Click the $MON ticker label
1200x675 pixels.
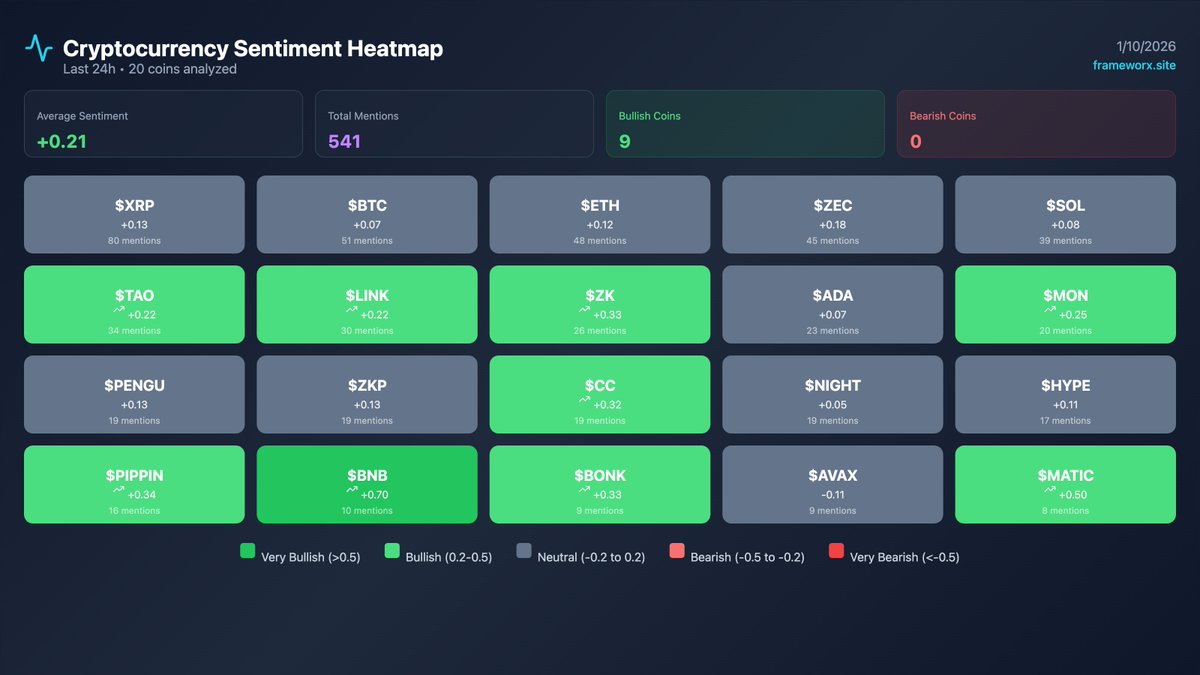click(x=1066, y=296)
